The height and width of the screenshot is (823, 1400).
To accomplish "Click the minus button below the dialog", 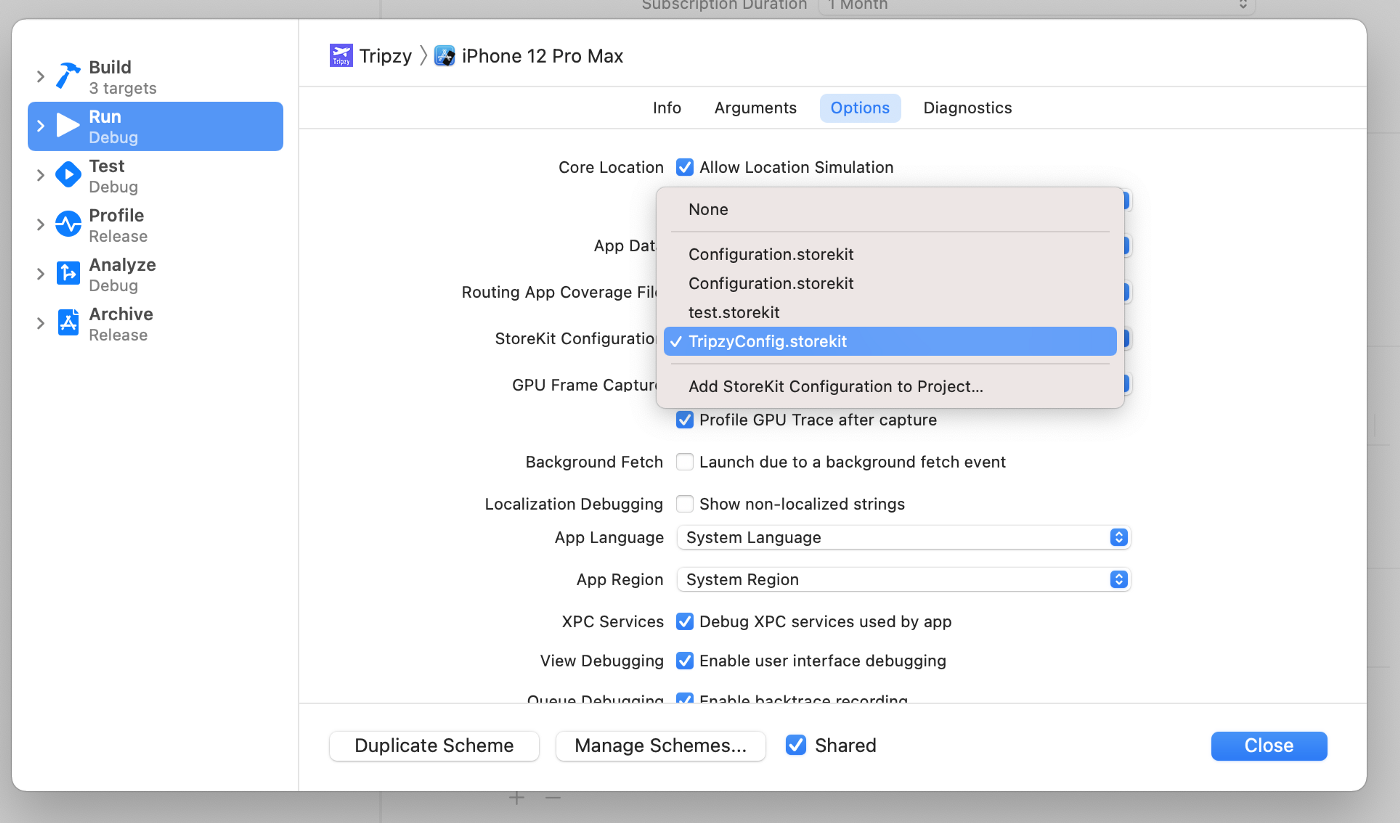I will point(553,798).
